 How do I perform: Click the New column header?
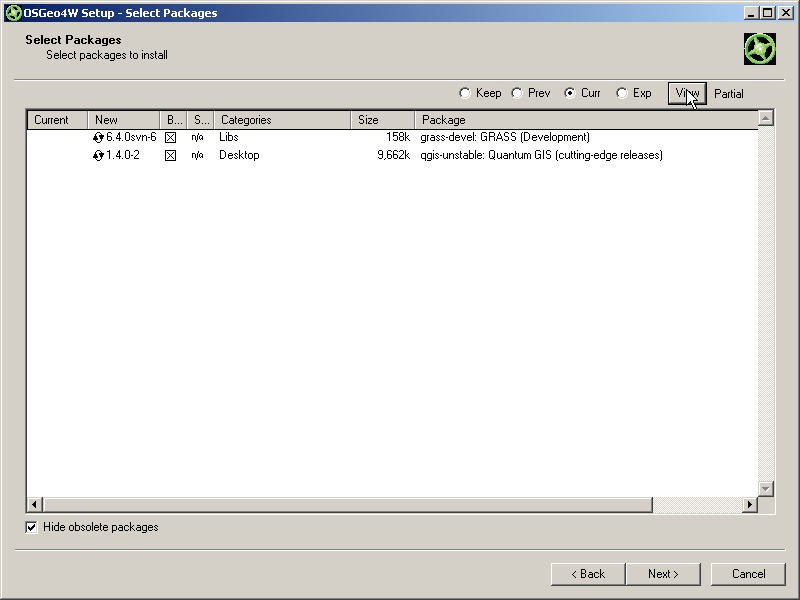click(123, 120)
